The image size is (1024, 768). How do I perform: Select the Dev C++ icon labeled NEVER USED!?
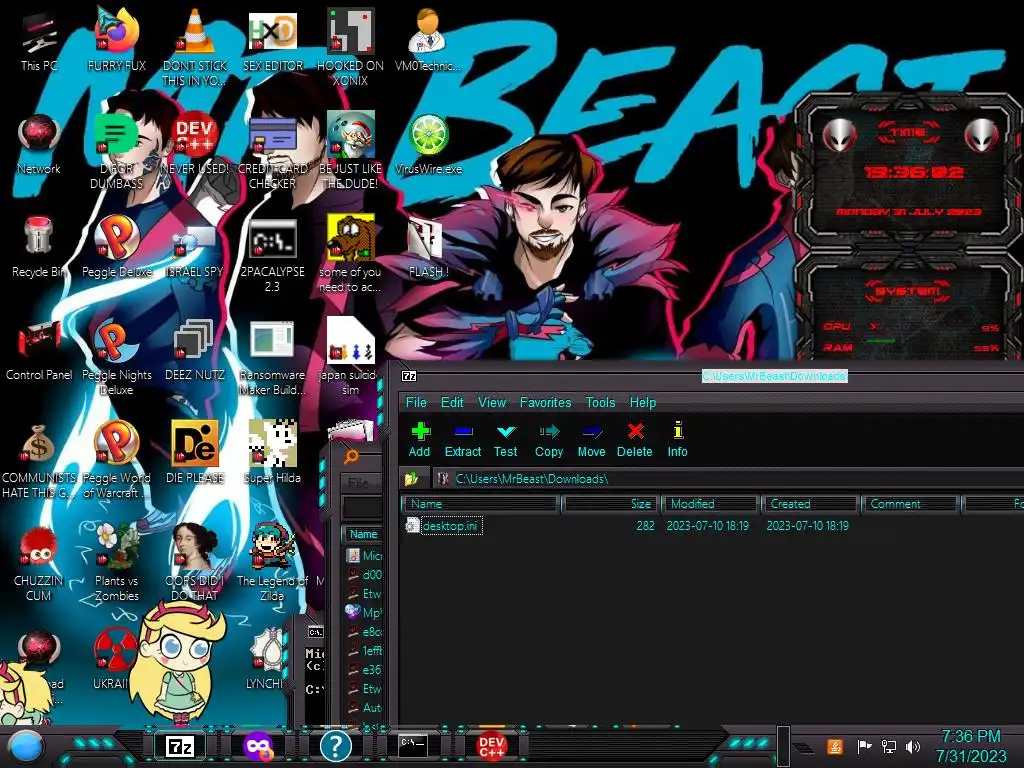coord(195,145)
